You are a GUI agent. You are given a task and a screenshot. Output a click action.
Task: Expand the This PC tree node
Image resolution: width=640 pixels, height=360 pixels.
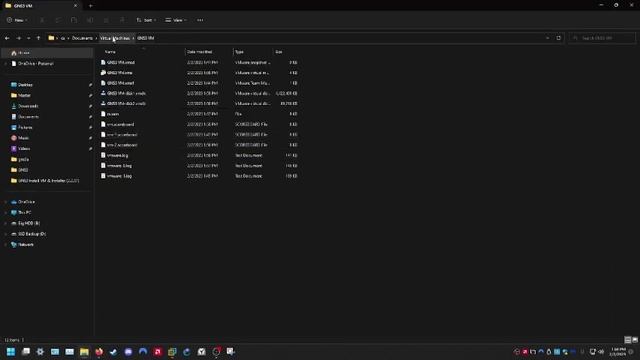pyautogui.click(x=6, y=213)
